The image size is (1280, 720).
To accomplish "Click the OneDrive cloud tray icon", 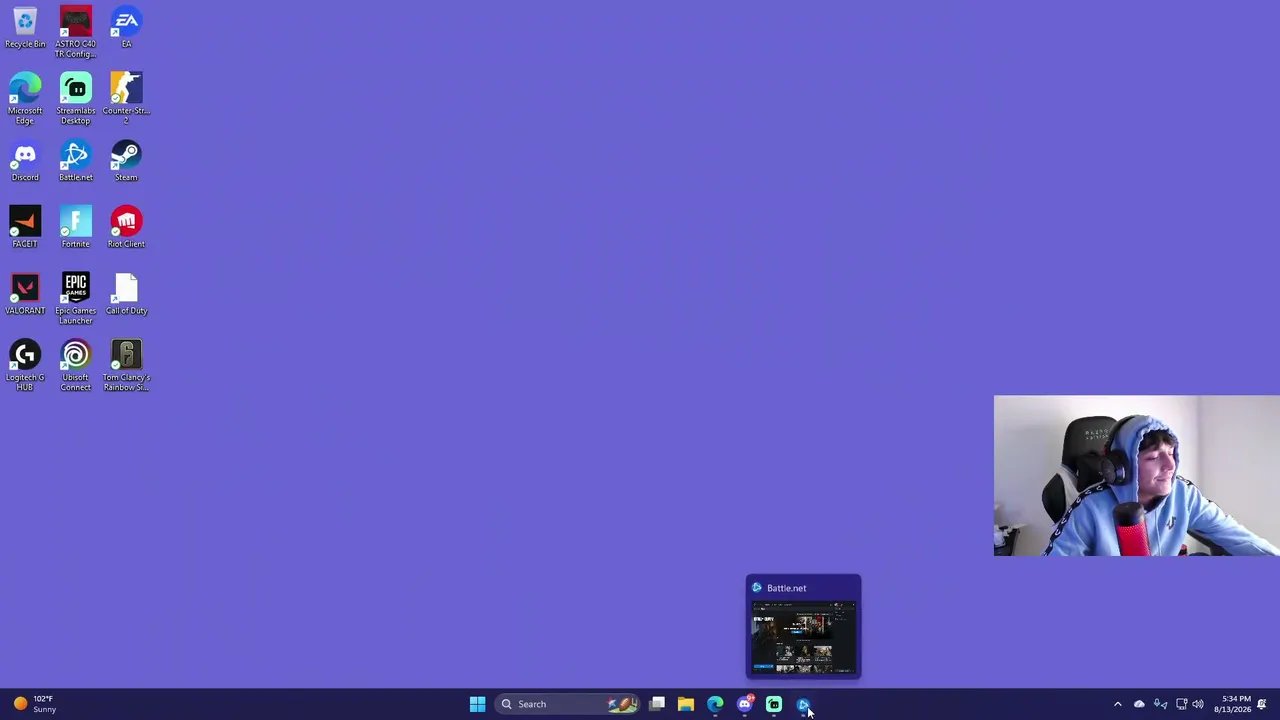I will (1139, 704).
